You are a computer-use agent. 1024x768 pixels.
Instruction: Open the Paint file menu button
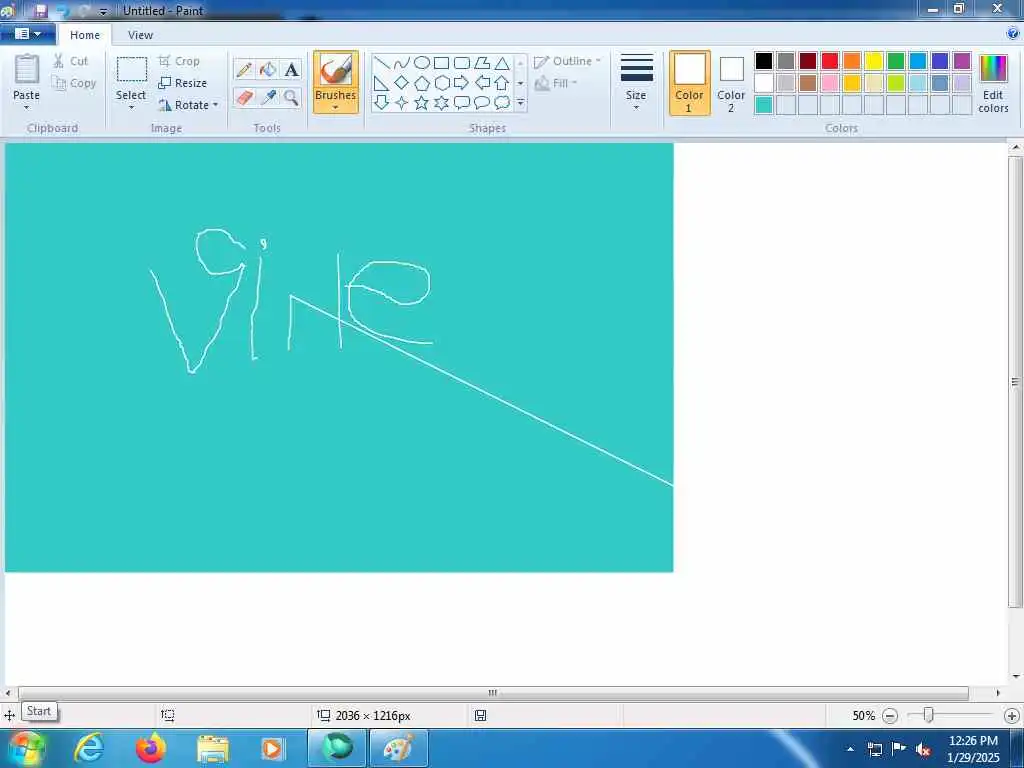click(x=27, y=34)
